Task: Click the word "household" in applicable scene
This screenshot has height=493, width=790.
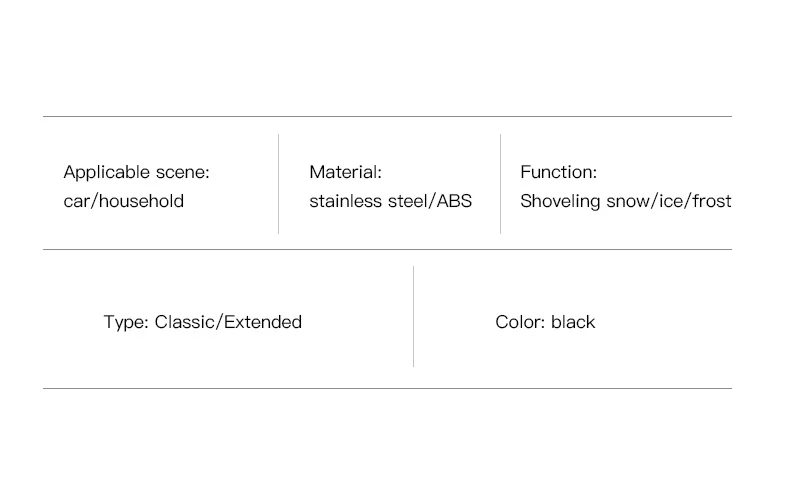Action: (x=141, y=201)
